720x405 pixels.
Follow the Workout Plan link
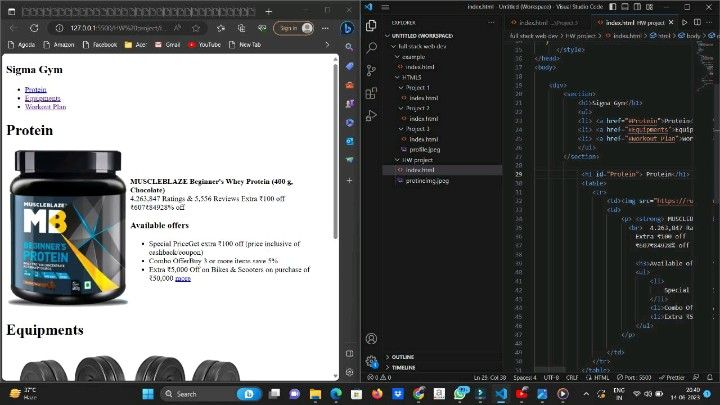click(45, 107)
